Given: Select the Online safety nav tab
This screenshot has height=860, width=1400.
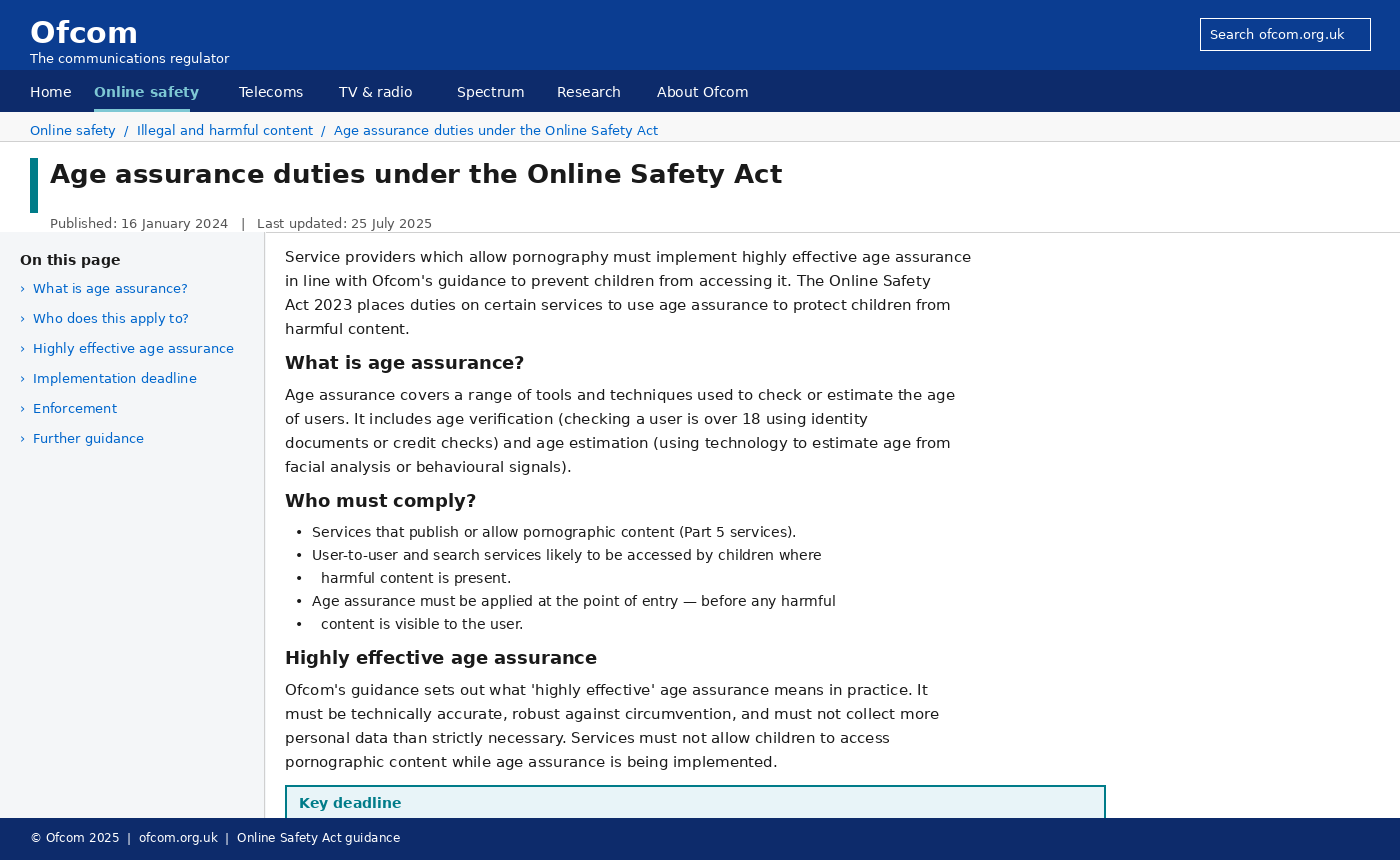Looking at the screenshot, I should (x=147, y=92).
